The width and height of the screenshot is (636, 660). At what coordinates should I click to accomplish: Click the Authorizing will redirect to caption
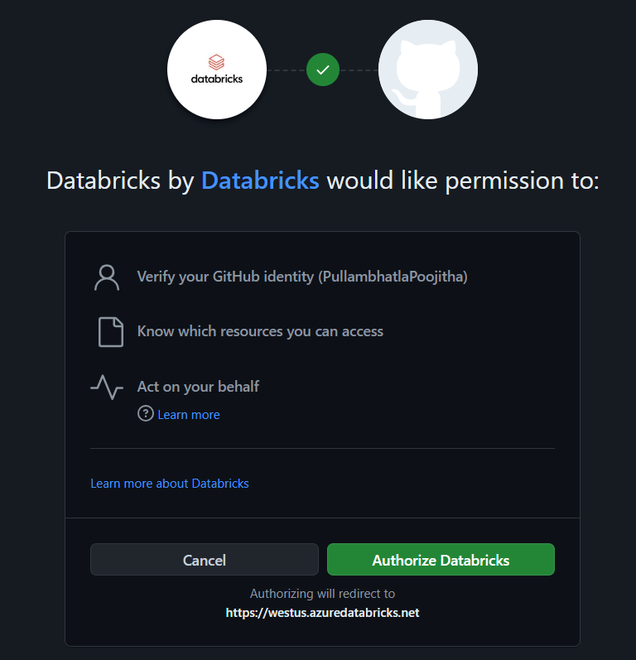[322, 593]
